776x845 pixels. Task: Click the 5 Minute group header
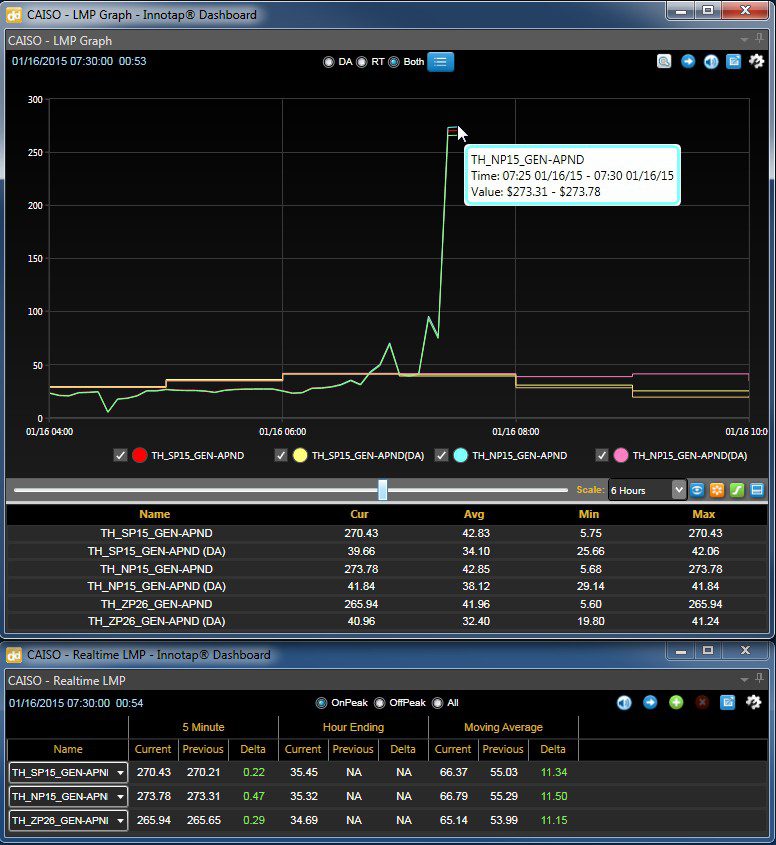coord(203,727)
